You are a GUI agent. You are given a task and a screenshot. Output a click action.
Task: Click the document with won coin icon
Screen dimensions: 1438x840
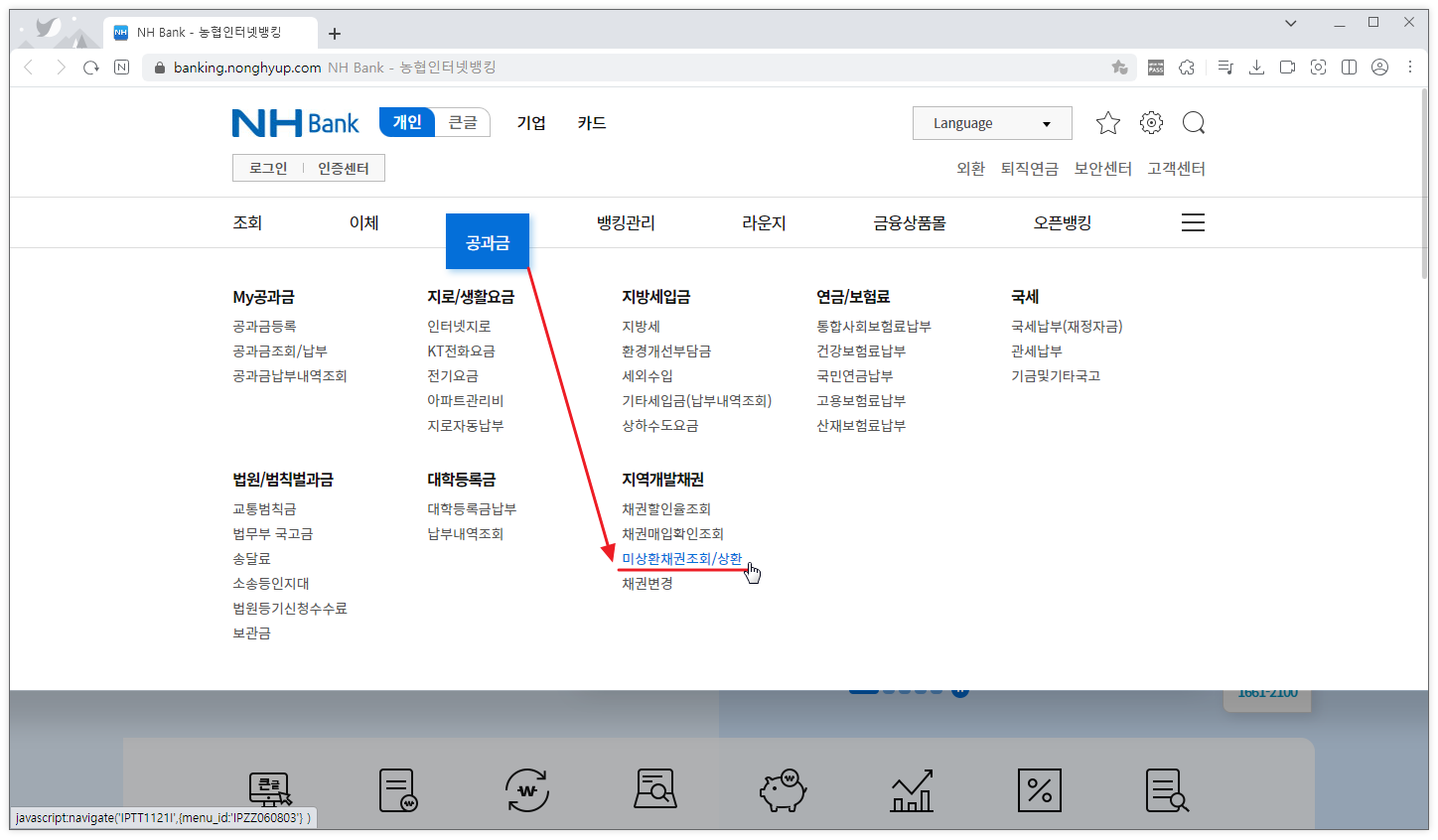(x=398, y=790)
